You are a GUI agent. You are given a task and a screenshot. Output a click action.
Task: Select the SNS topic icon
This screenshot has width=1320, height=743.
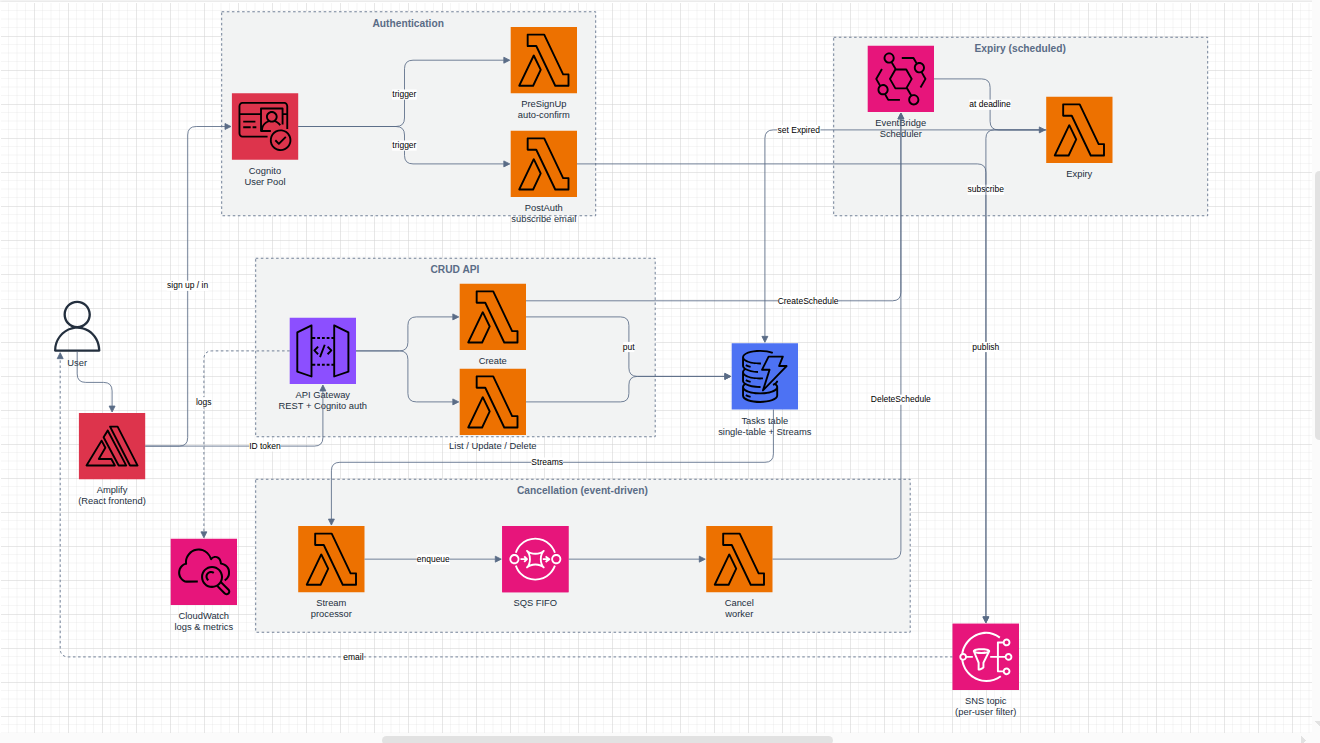[986, 657]
